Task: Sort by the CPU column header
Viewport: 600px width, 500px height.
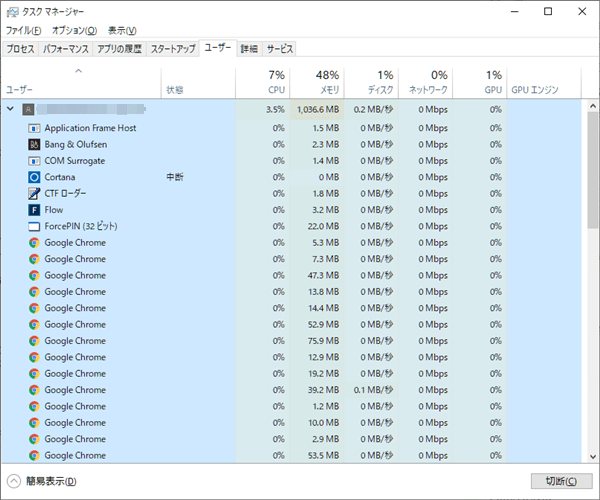Action: pos(262,83)
